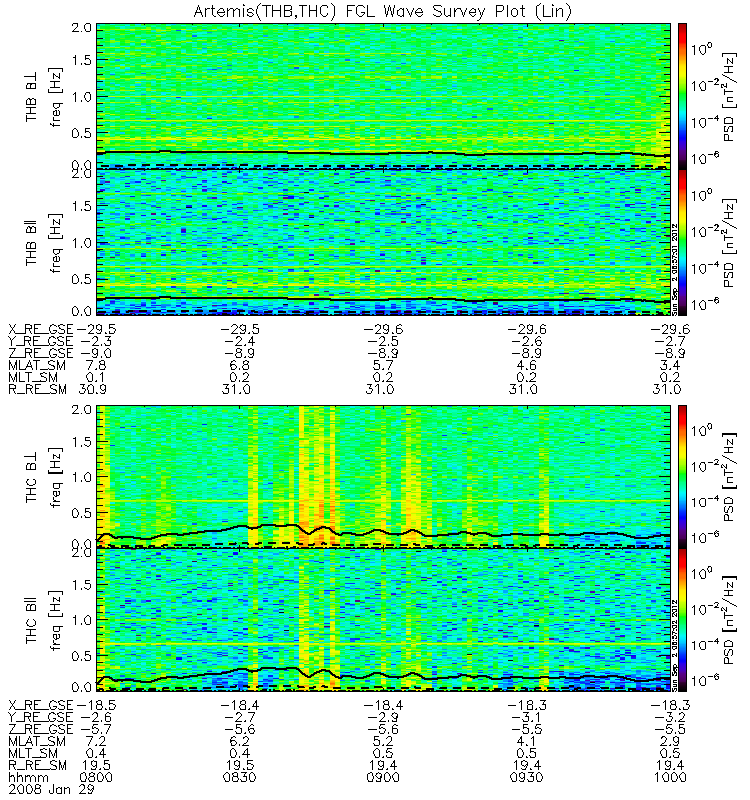Click the MLAT_SM value '5.7'
The image size is (750, 800).
[383, 365]
